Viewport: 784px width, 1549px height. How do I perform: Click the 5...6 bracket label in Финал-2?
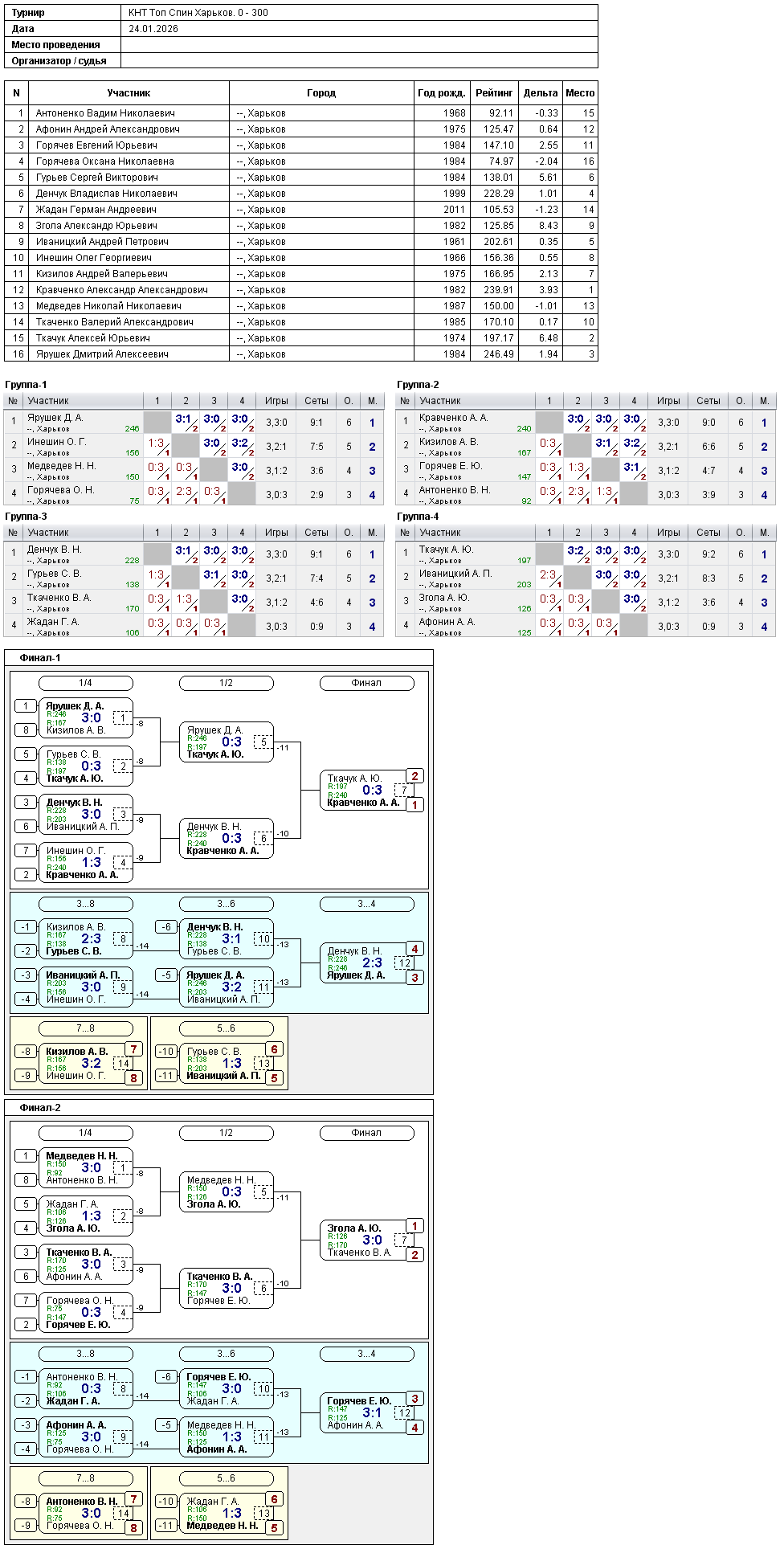click(227, 1478)
